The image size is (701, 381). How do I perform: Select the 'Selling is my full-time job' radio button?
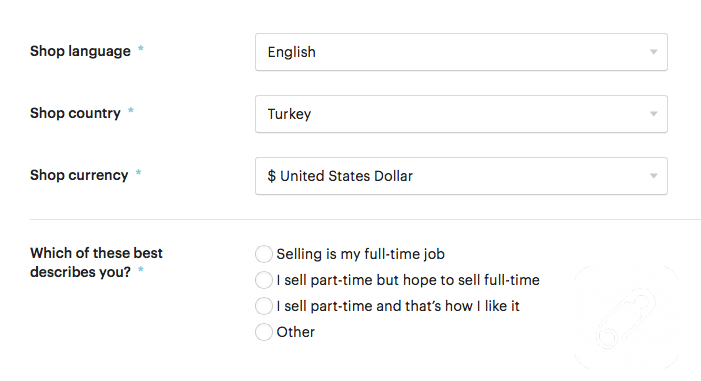264,254
